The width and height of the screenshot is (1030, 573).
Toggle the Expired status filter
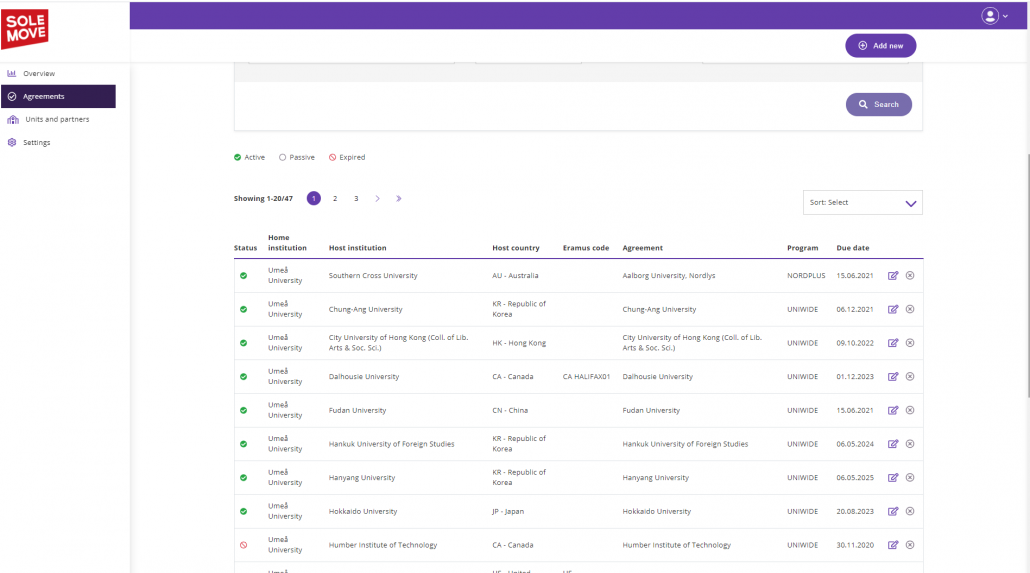pyautogui.click(x=347, y=157)
